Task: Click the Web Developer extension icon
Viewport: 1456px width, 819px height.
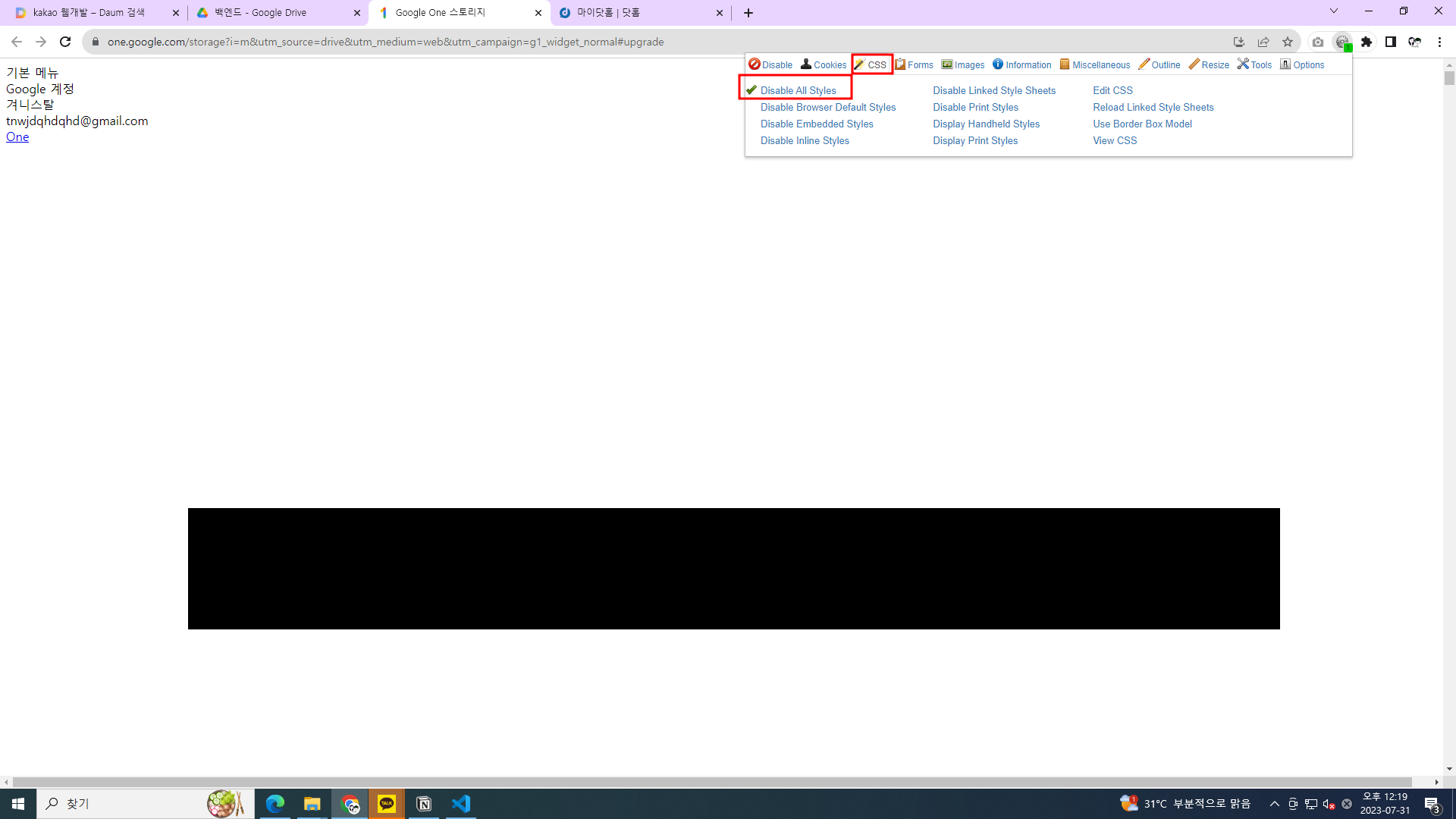Action: point(1342,42)
